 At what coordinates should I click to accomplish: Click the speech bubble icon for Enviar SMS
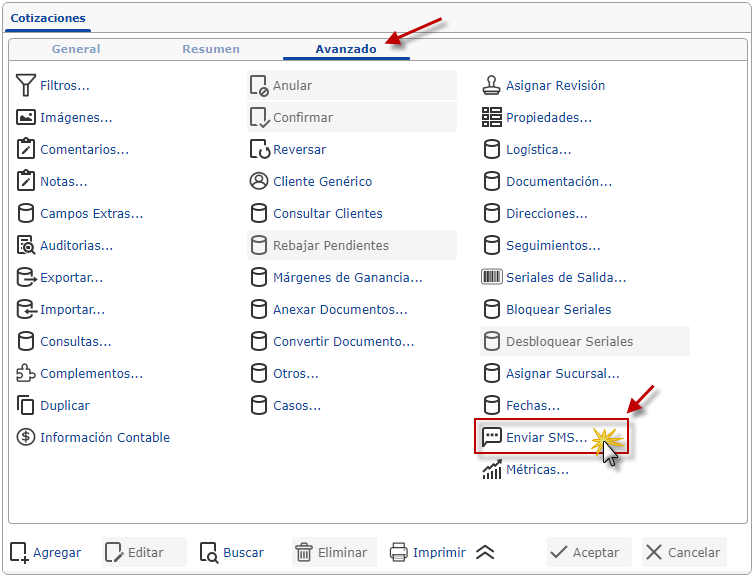(x=492, y=437)
